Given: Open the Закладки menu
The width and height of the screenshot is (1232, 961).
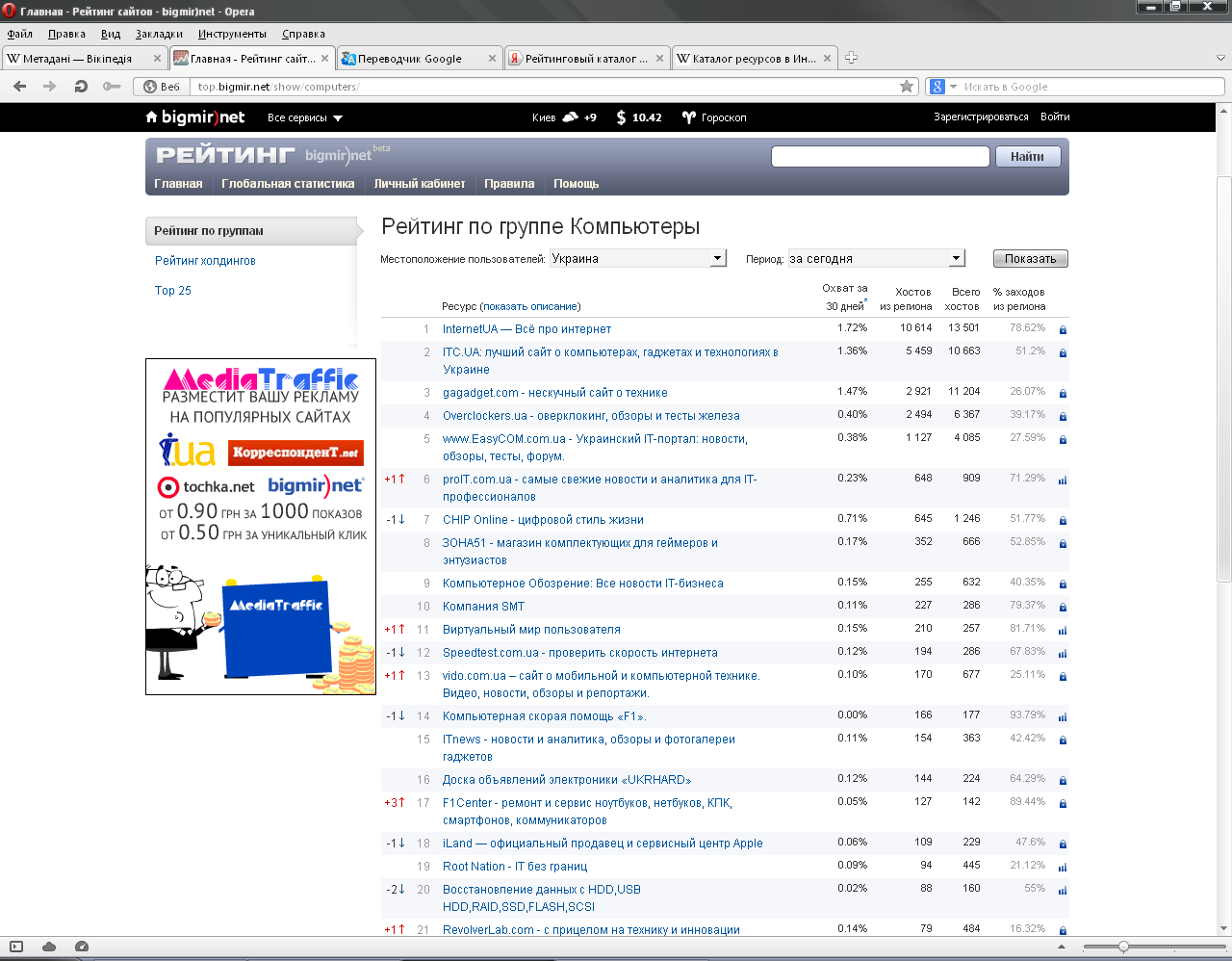Looking at the screenshot, I should 159,34.
